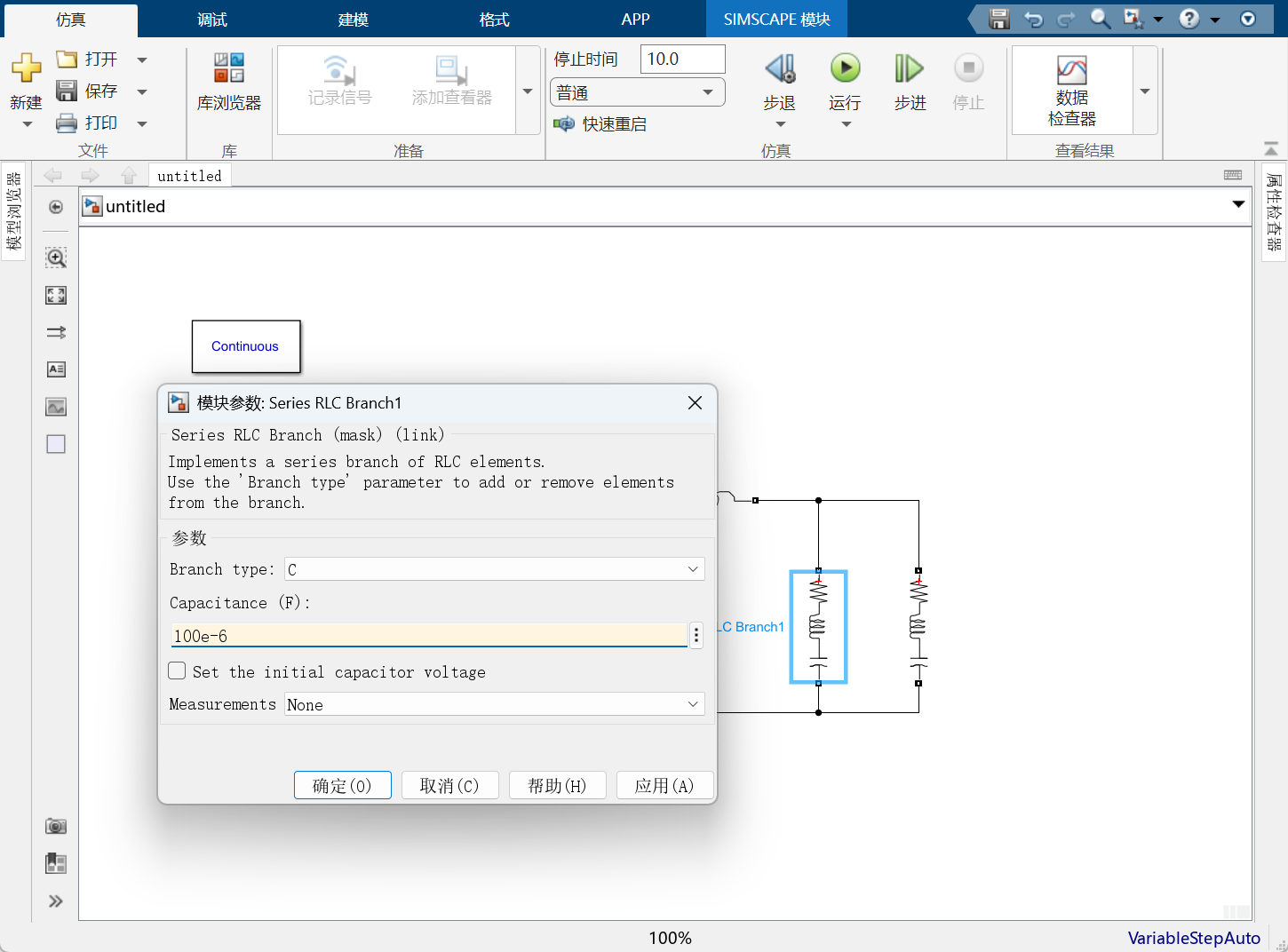1288x952 pixels.
Task: Select the untitled model tab
Action: (190, 176)
